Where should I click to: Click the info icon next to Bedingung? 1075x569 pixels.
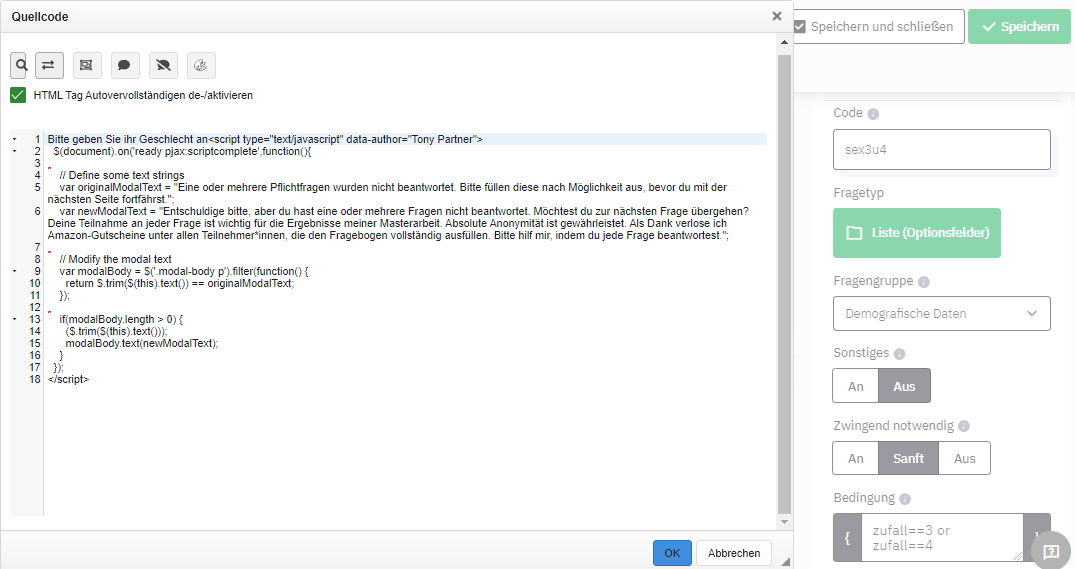coord(905,499)
